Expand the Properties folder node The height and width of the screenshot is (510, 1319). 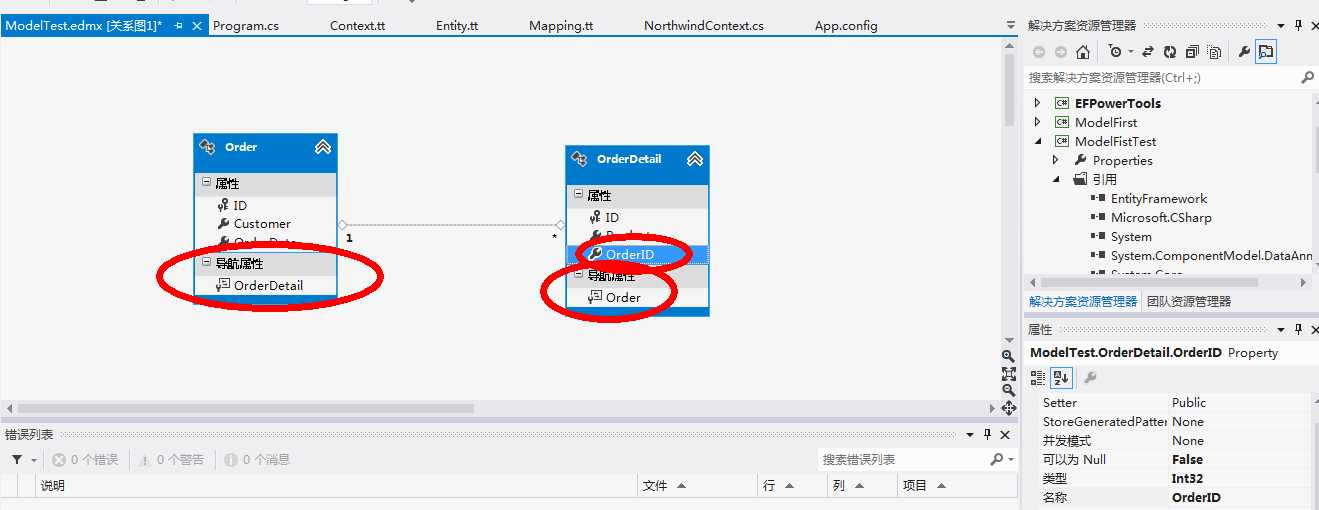(x=1056, y=160)
